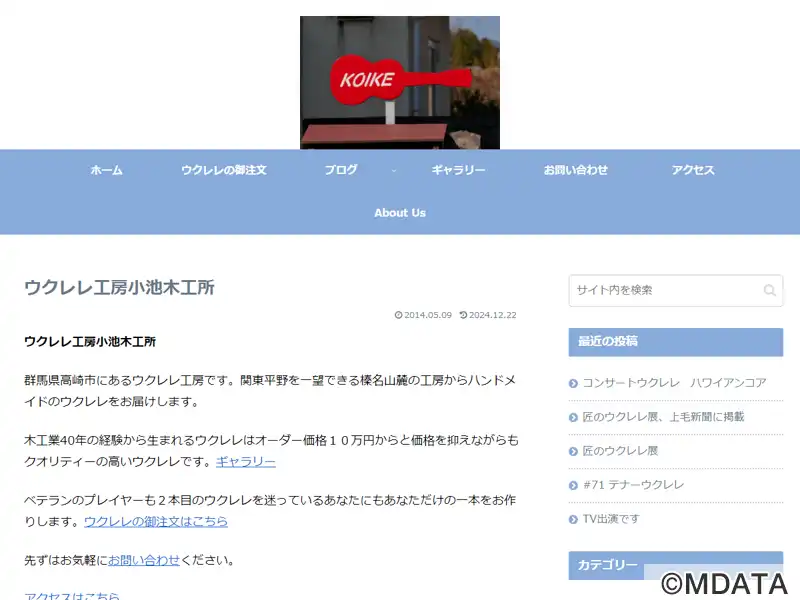Screen dimensions: 800x600
Task: Open post #71 テナーウクレレ
Action: point(633,485)
